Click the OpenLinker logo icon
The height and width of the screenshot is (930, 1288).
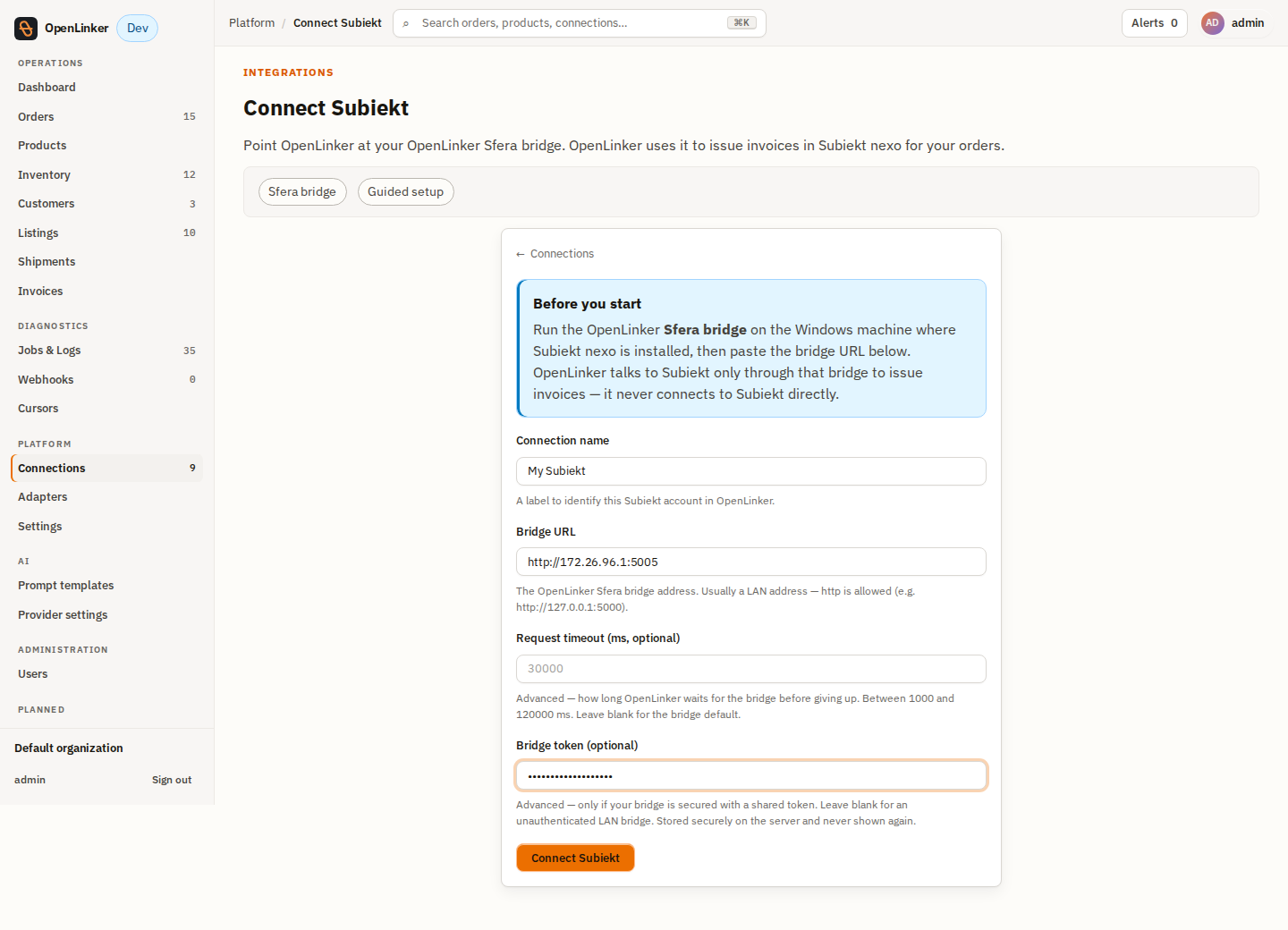coord(26,29)
